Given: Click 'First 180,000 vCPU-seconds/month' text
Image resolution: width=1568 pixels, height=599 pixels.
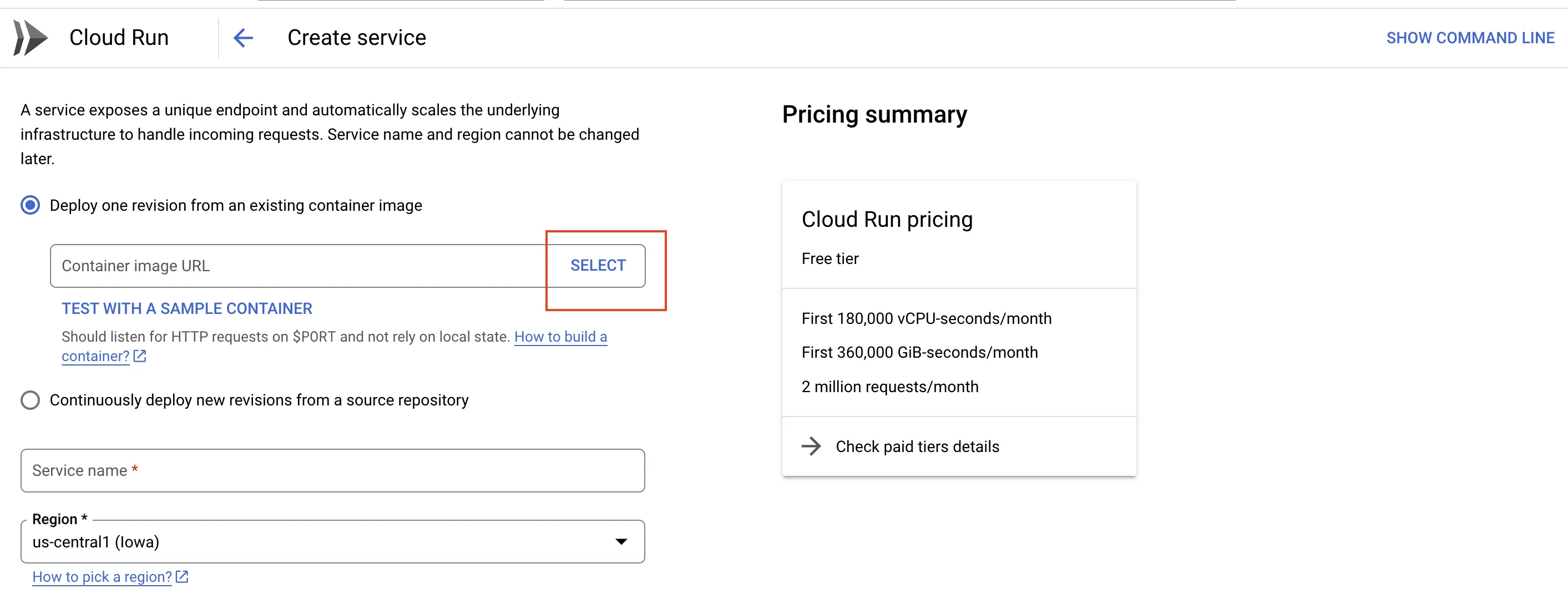Looking at the screenshot, I should coord(927,318).
